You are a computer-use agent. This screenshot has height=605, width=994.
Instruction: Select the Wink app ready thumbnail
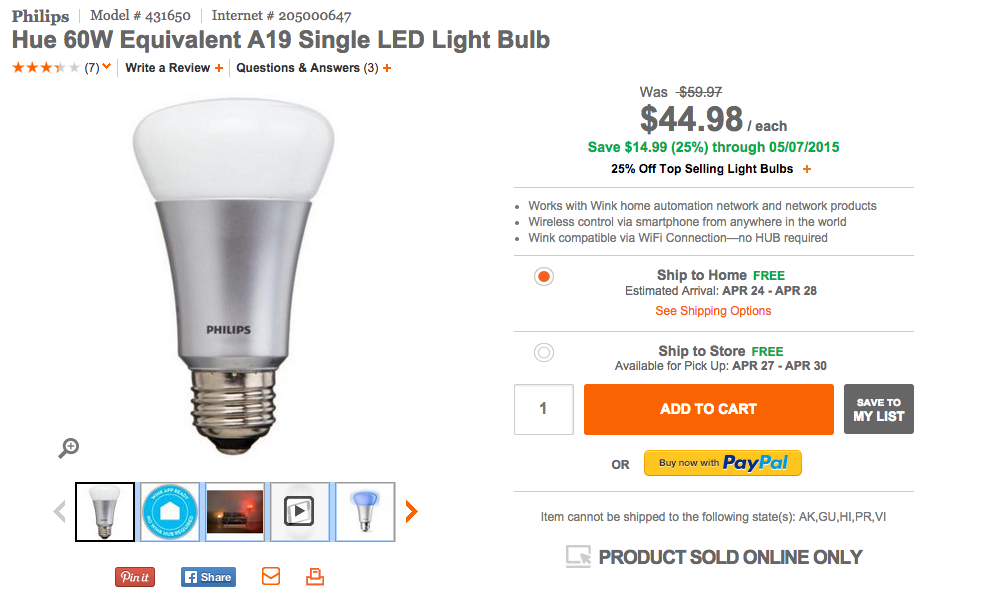click(x=170, y=512)
